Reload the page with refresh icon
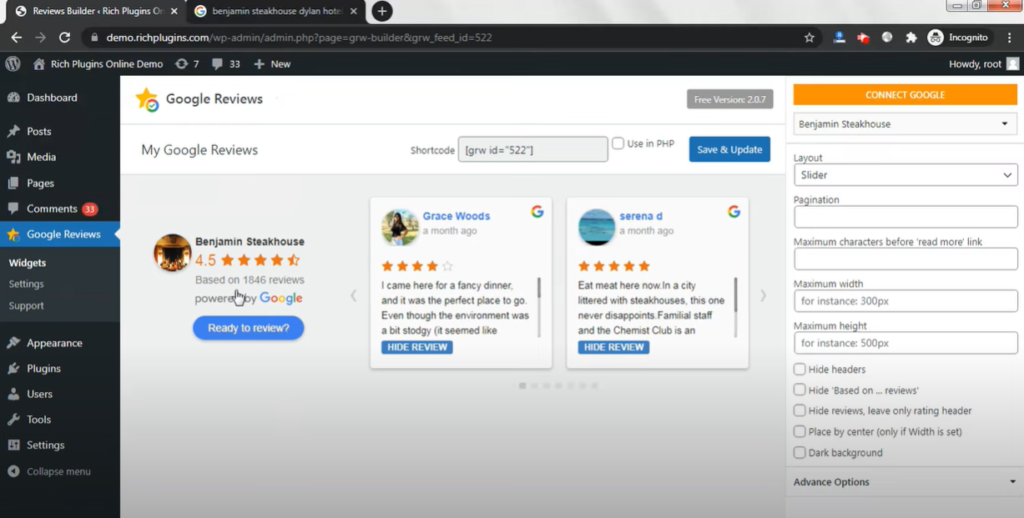 coord(65,37)
